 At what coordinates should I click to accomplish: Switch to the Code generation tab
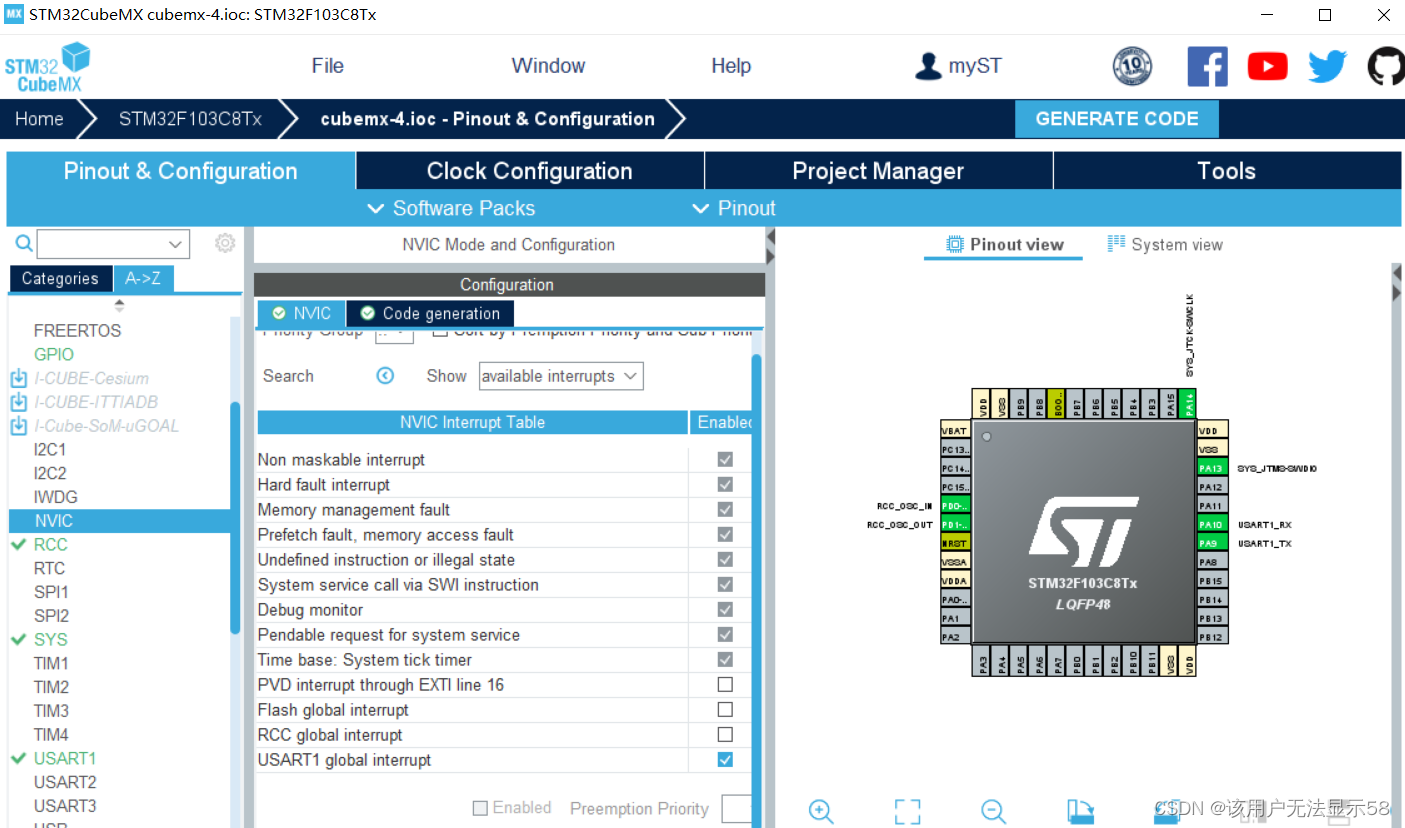point(430,313)
